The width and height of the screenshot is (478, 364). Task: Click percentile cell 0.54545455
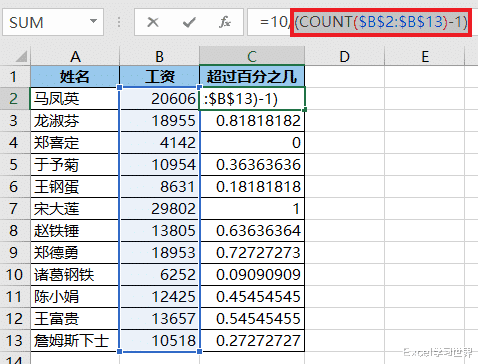tap(252, 319)
